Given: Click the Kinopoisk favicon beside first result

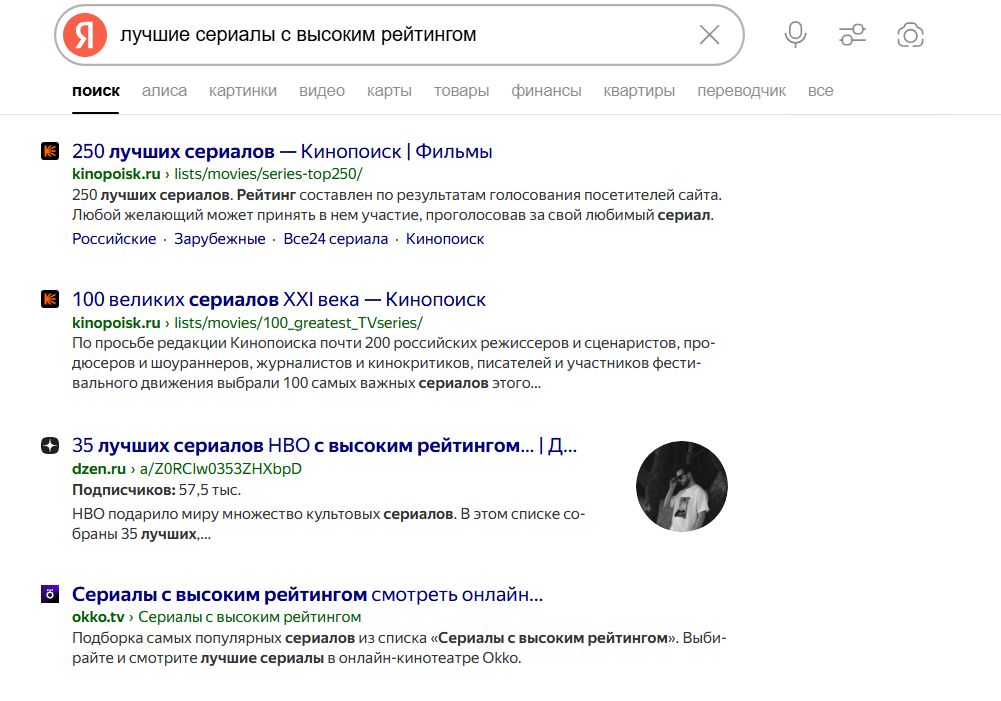Looking at the screenshot, I should coord(48,151).
